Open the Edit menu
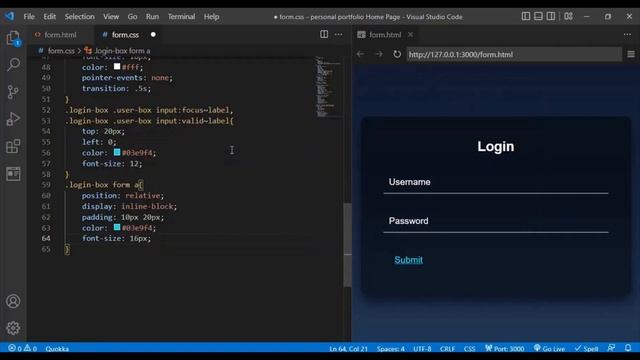Viewport: 640px width, 360px height. point(49,17)
